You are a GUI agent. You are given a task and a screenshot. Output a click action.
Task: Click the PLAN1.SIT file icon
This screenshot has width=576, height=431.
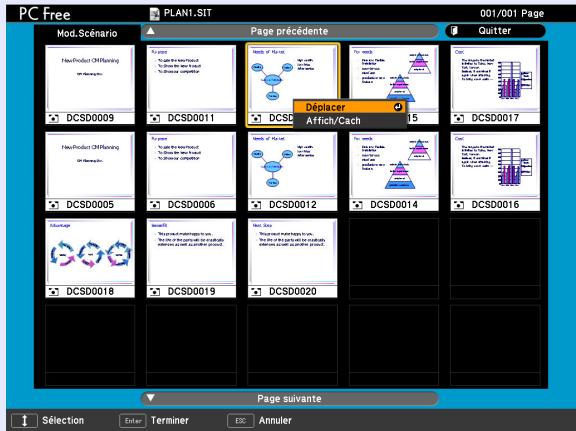155,14
